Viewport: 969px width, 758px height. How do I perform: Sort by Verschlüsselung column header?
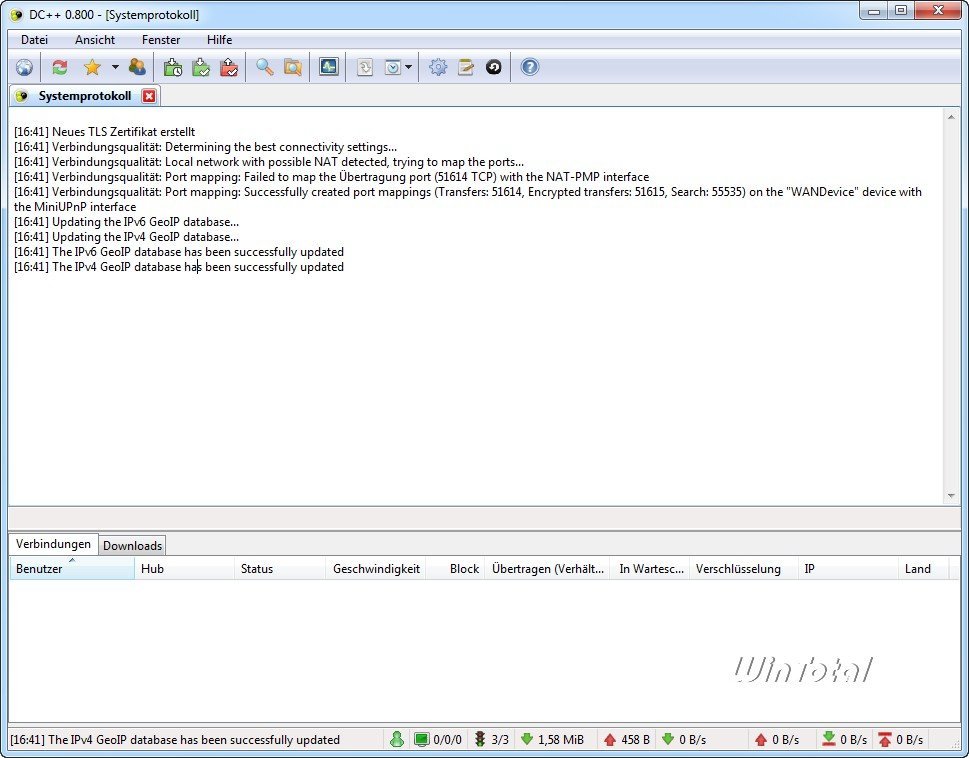[744, 568]
